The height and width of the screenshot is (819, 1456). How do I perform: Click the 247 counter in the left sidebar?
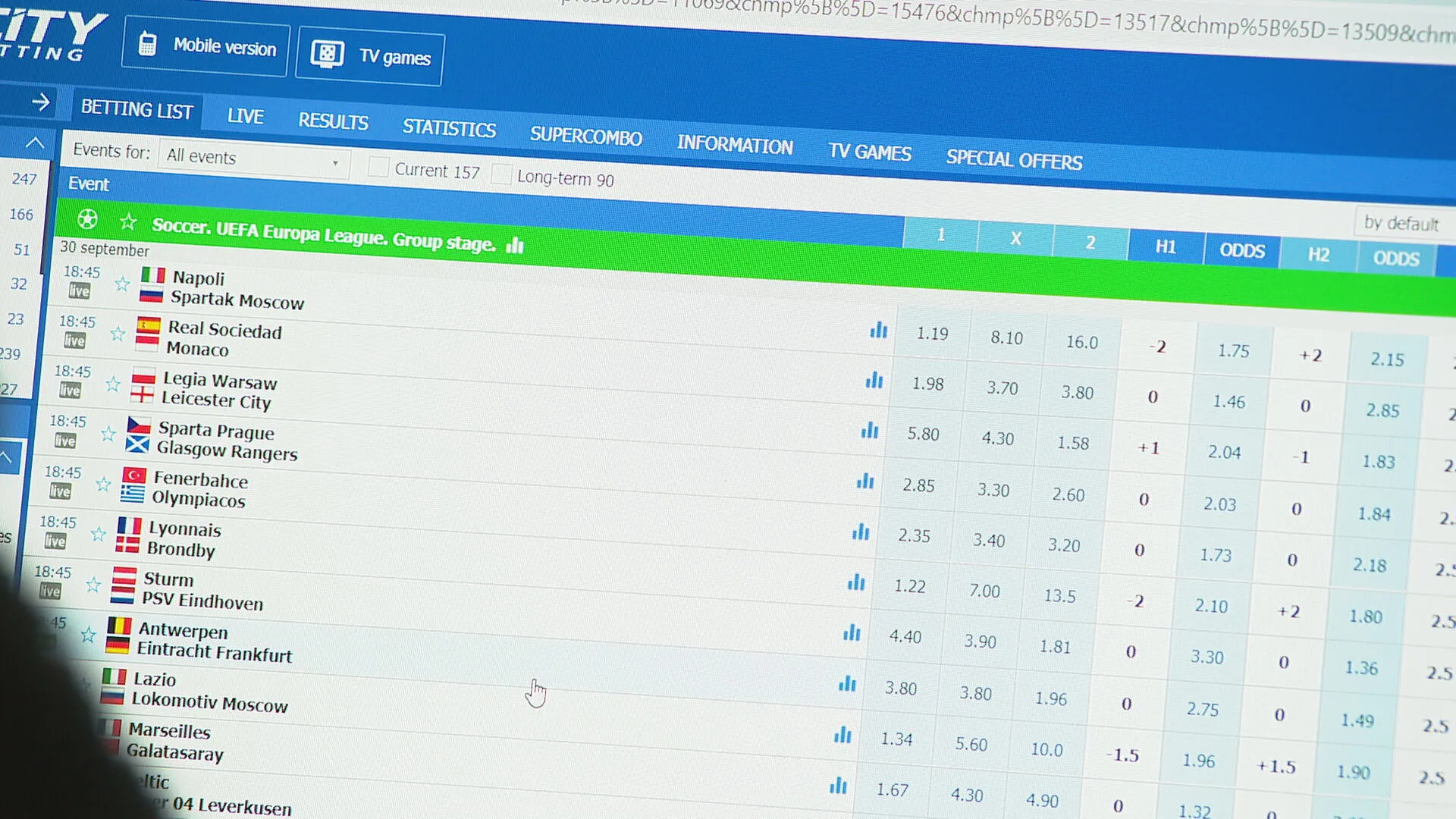[x=26, y=179]
